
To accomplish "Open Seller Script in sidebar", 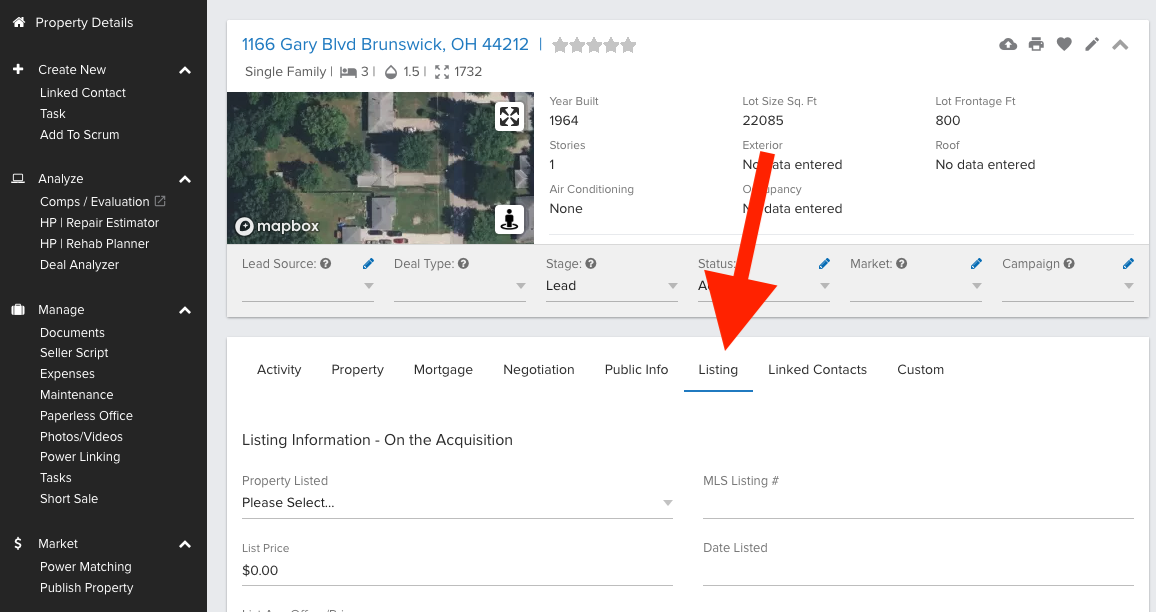I will click(74, 353).
